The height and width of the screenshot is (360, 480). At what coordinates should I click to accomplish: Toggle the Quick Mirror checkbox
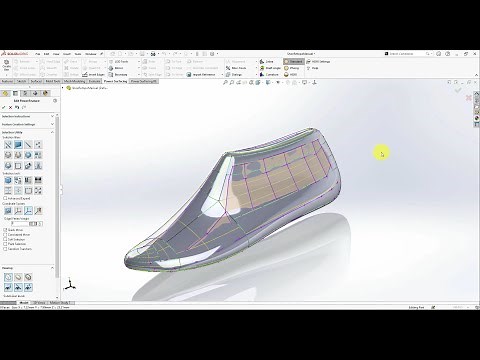pos(5,230)
